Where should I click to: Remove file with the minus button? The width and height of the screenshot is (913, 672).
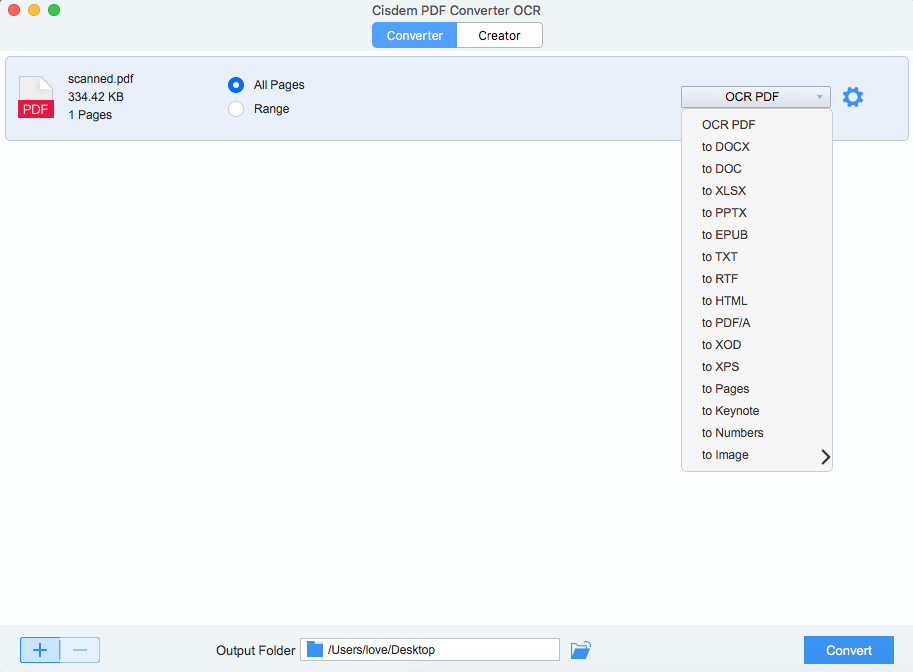click(x=80, y=650)
